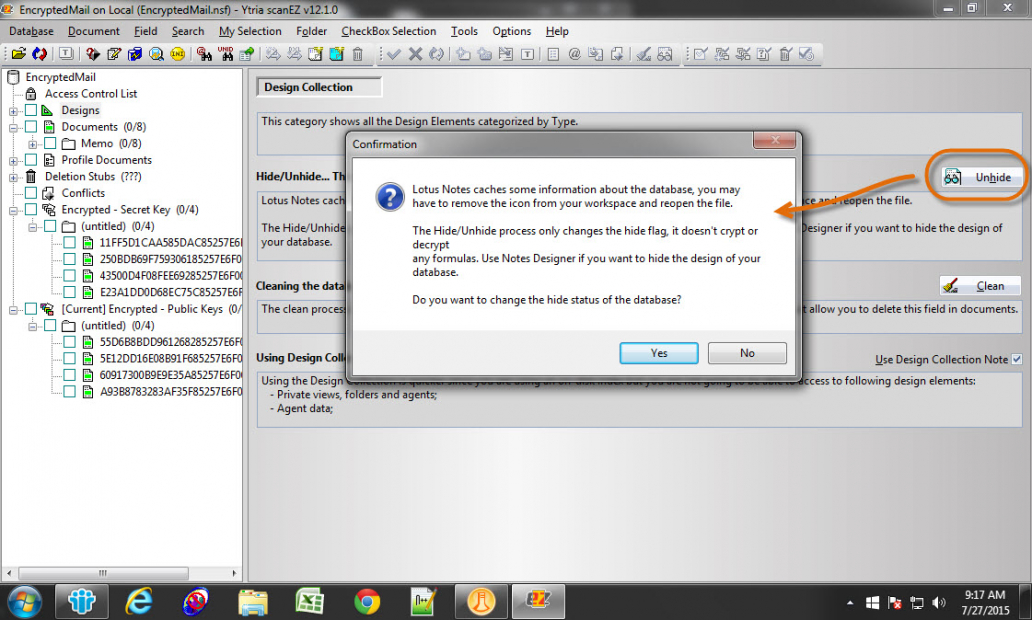The image size is (1032, 620).
Task: Tick the checkbox for document 11FF5D1CAA585DAC85257E6
Action: [x=69, y=242]
